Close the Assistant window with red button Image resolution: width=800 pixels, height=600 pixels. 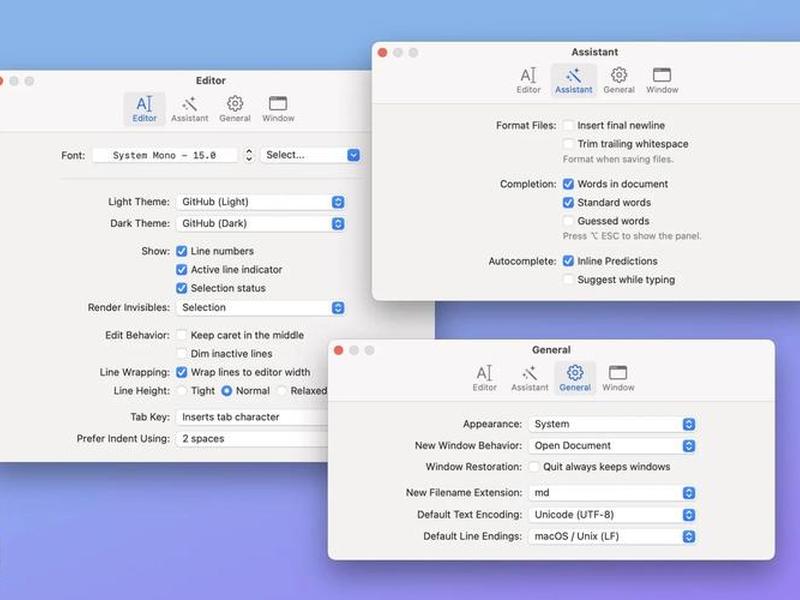click(x=382, y=53)
